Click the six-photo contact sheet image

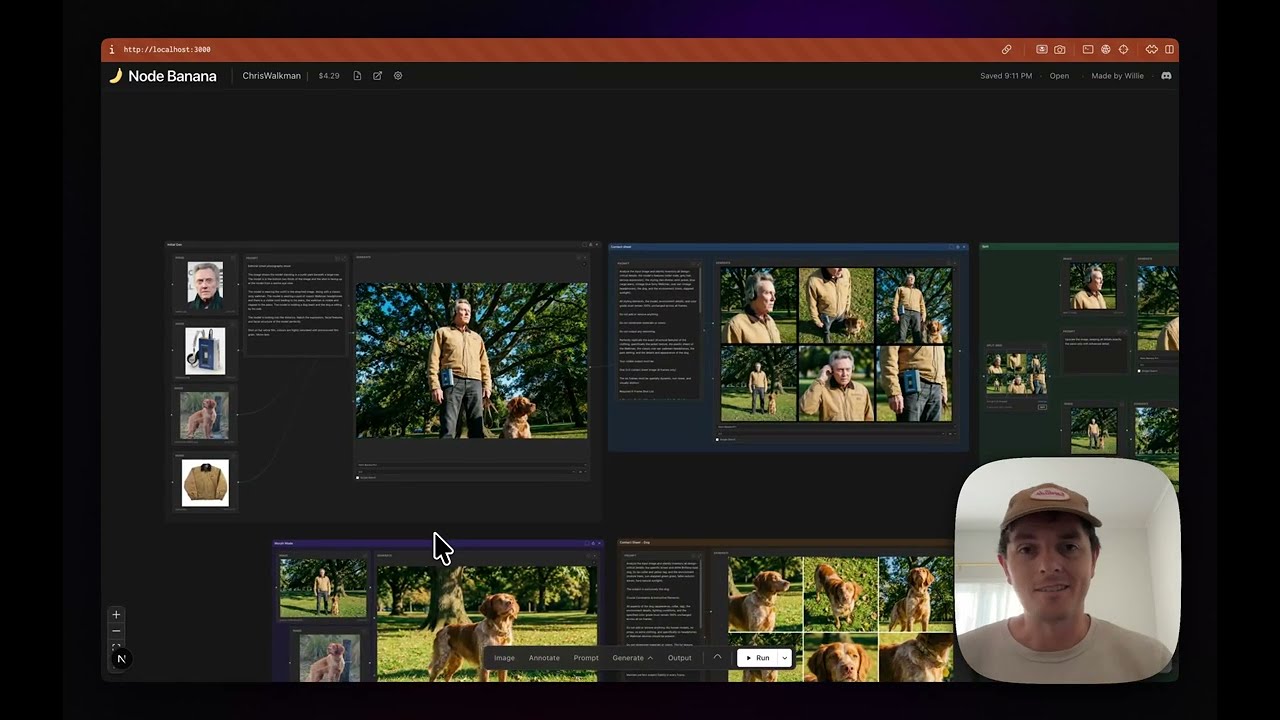pos(836,343)
